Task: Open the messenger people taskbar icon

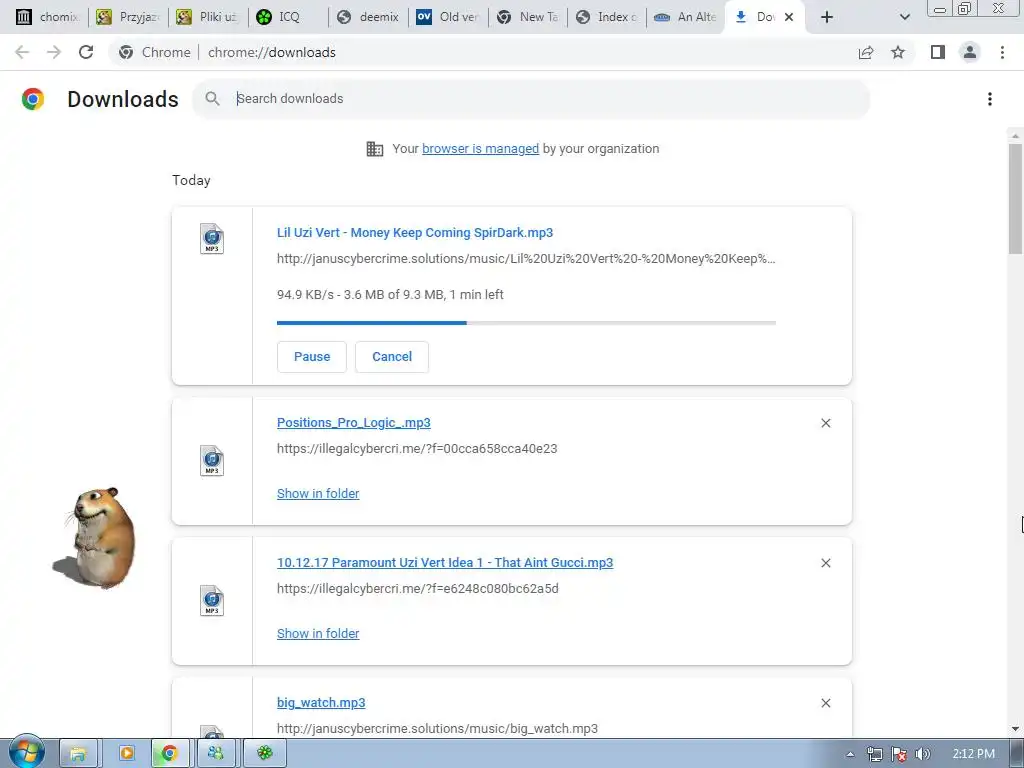Action: pos(216,753)
